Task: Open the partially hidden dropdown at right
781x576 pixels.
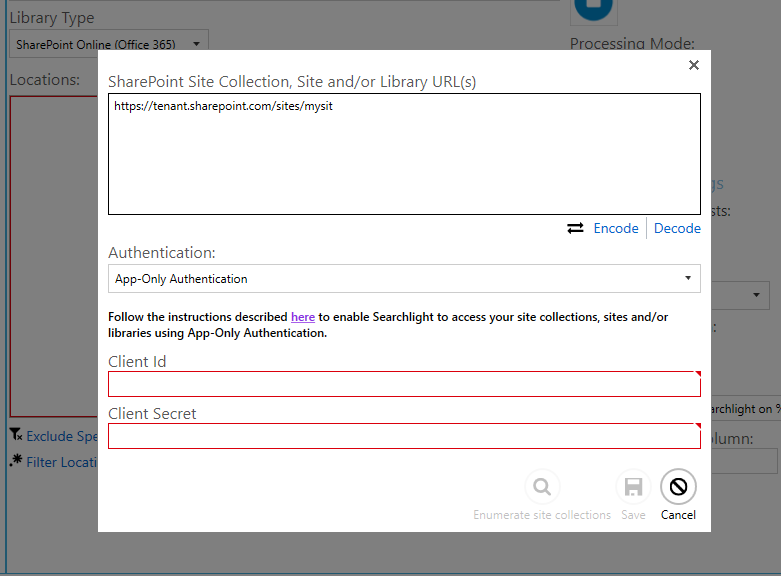Action: pos(740,295)
